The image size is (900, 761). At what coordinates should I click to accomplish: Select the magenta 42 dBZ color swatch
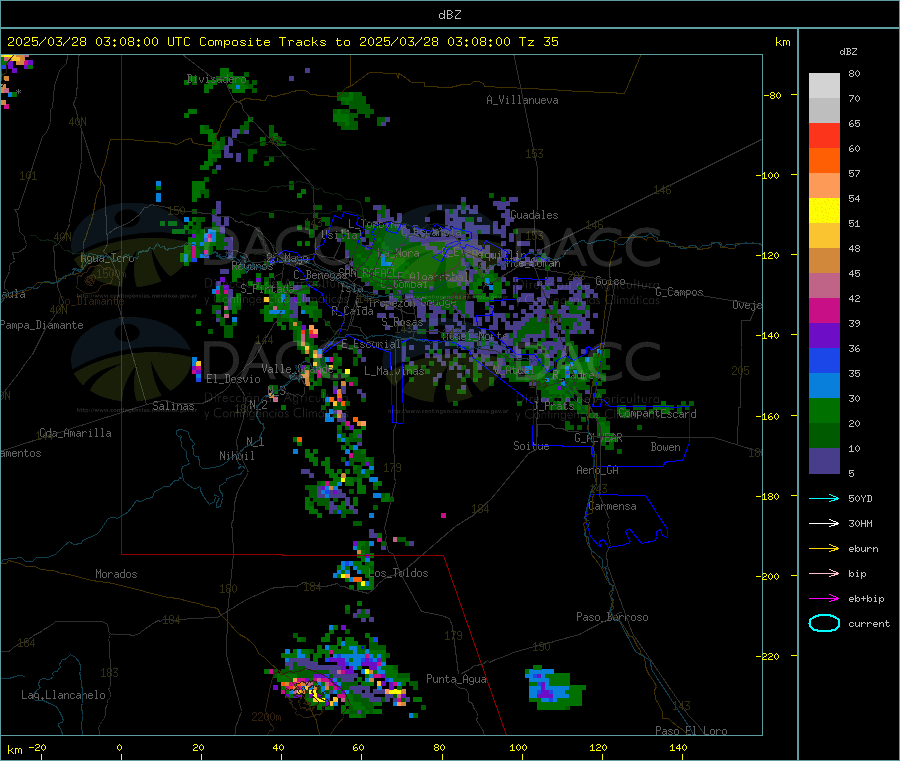click(x=824, y=310)
